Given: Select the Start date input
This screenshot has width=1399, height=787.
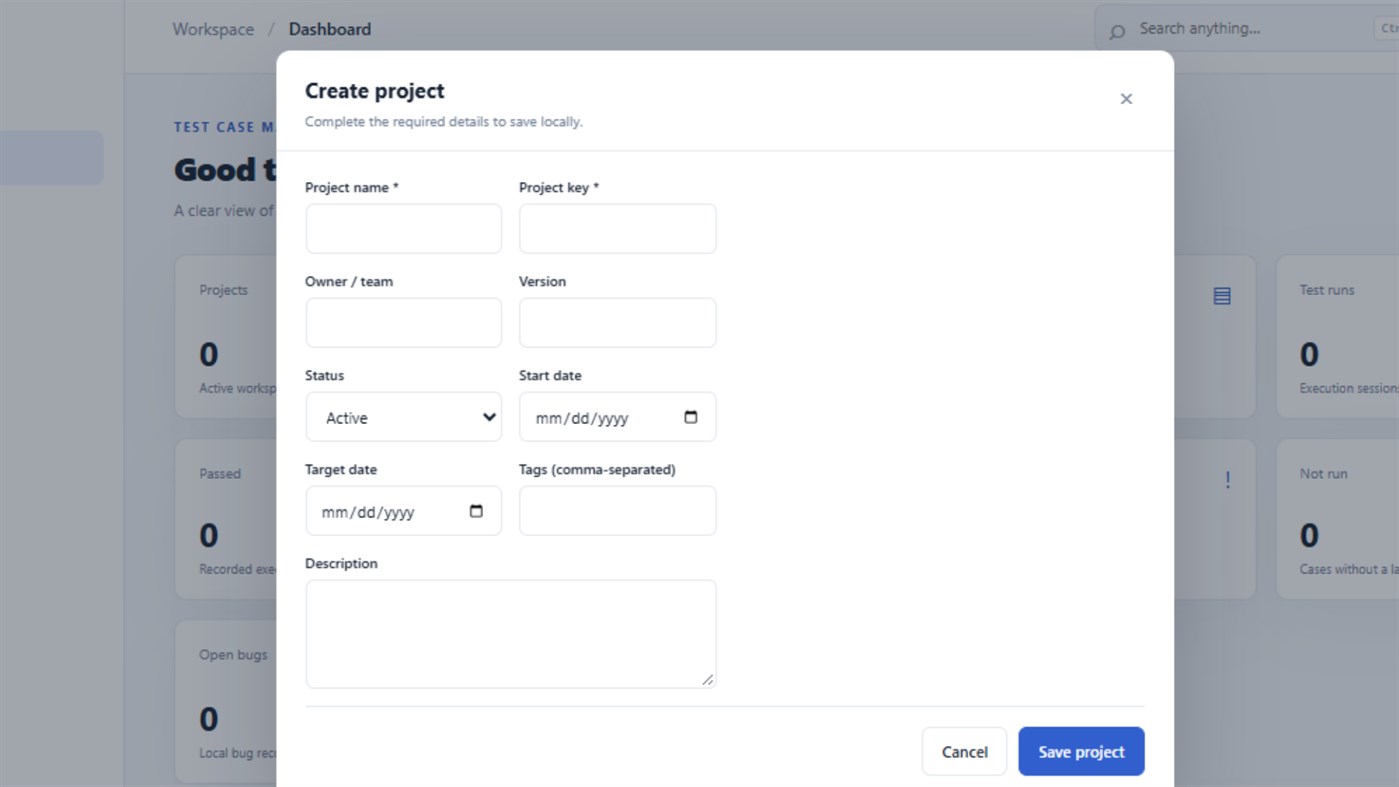Looking at the screenshot, I should tap(618, 417).
